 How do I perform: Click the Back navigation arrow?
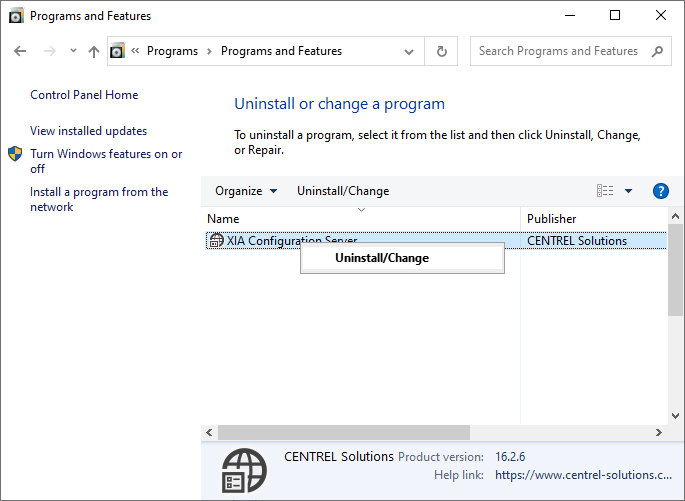tap(21, 51)
